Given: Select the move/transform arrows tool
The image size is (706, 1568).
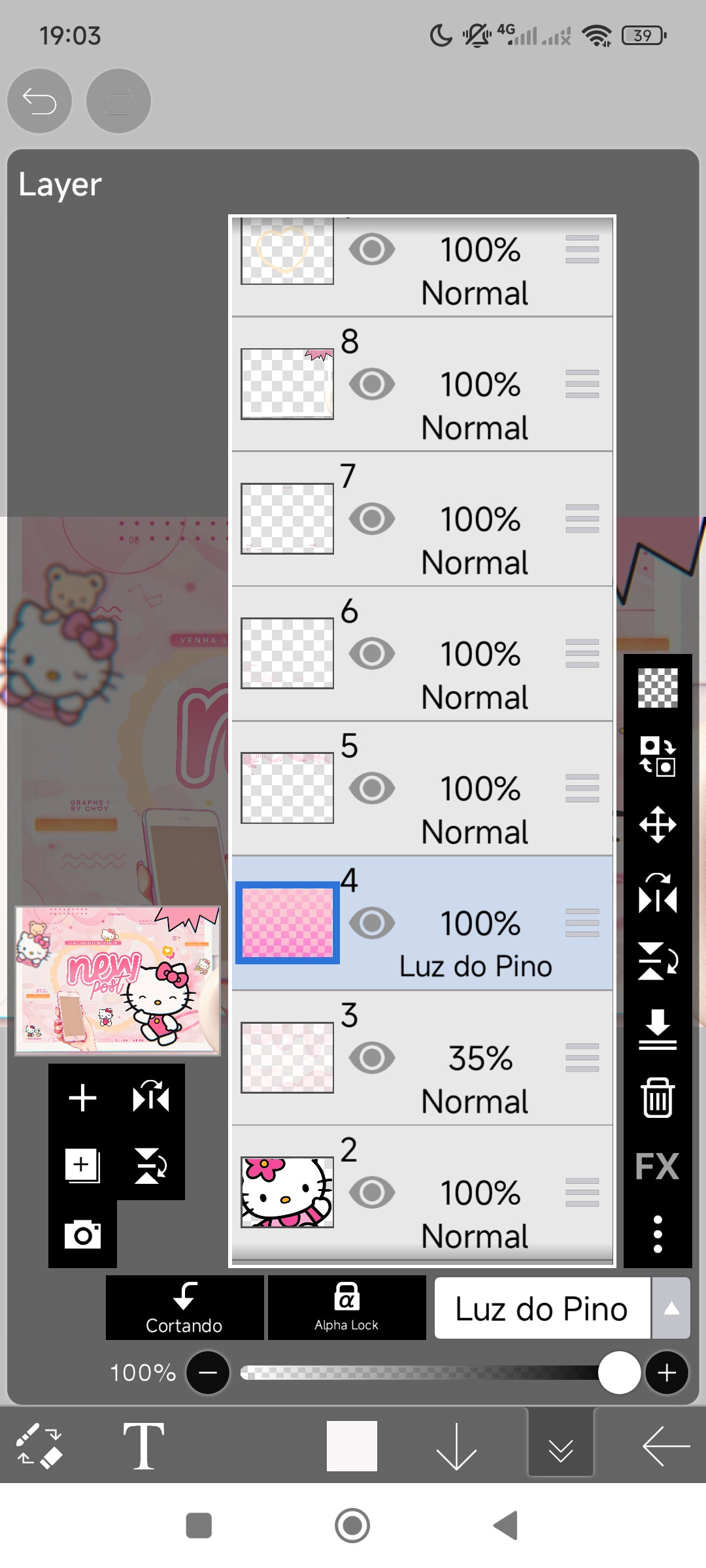Looking at the screenshot, I should pos(657,825).
